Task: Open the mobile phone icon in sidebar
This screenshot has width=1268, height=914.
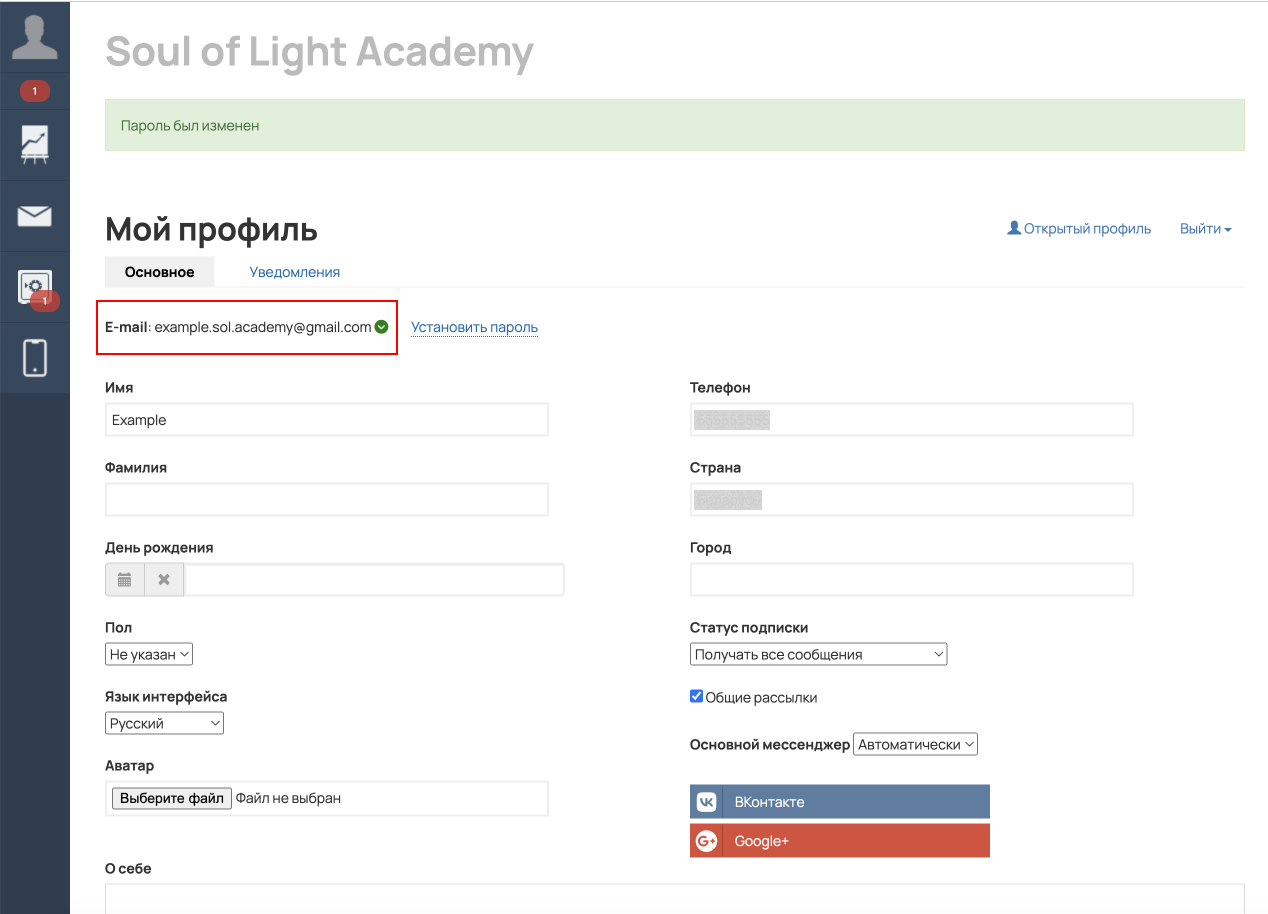Action: click(35, 358)
